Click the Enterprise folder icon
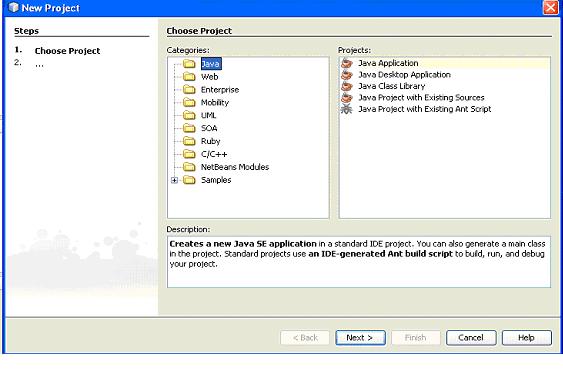The image size is (563, 379). [x=189, y=90]
